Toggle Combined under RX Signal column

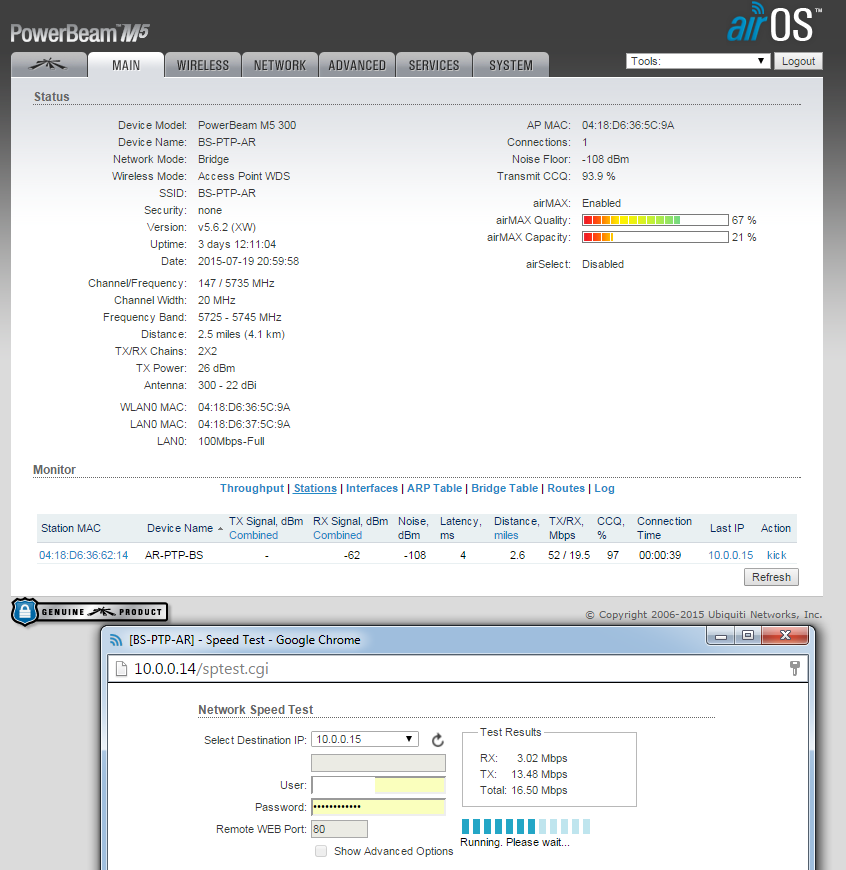(x=337, y=535)
